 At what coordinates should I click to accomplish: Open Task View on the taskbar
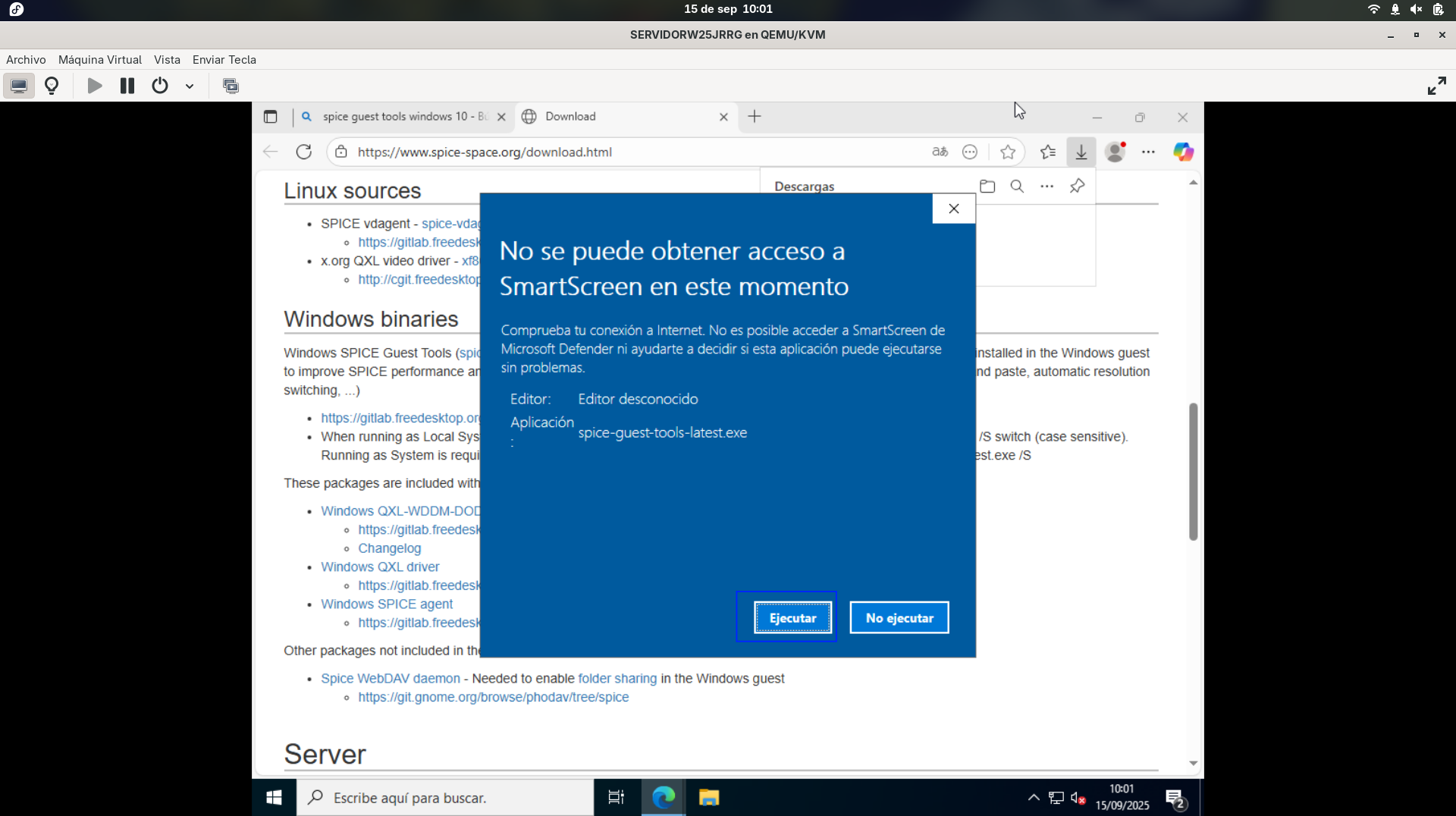coord(616,798)
